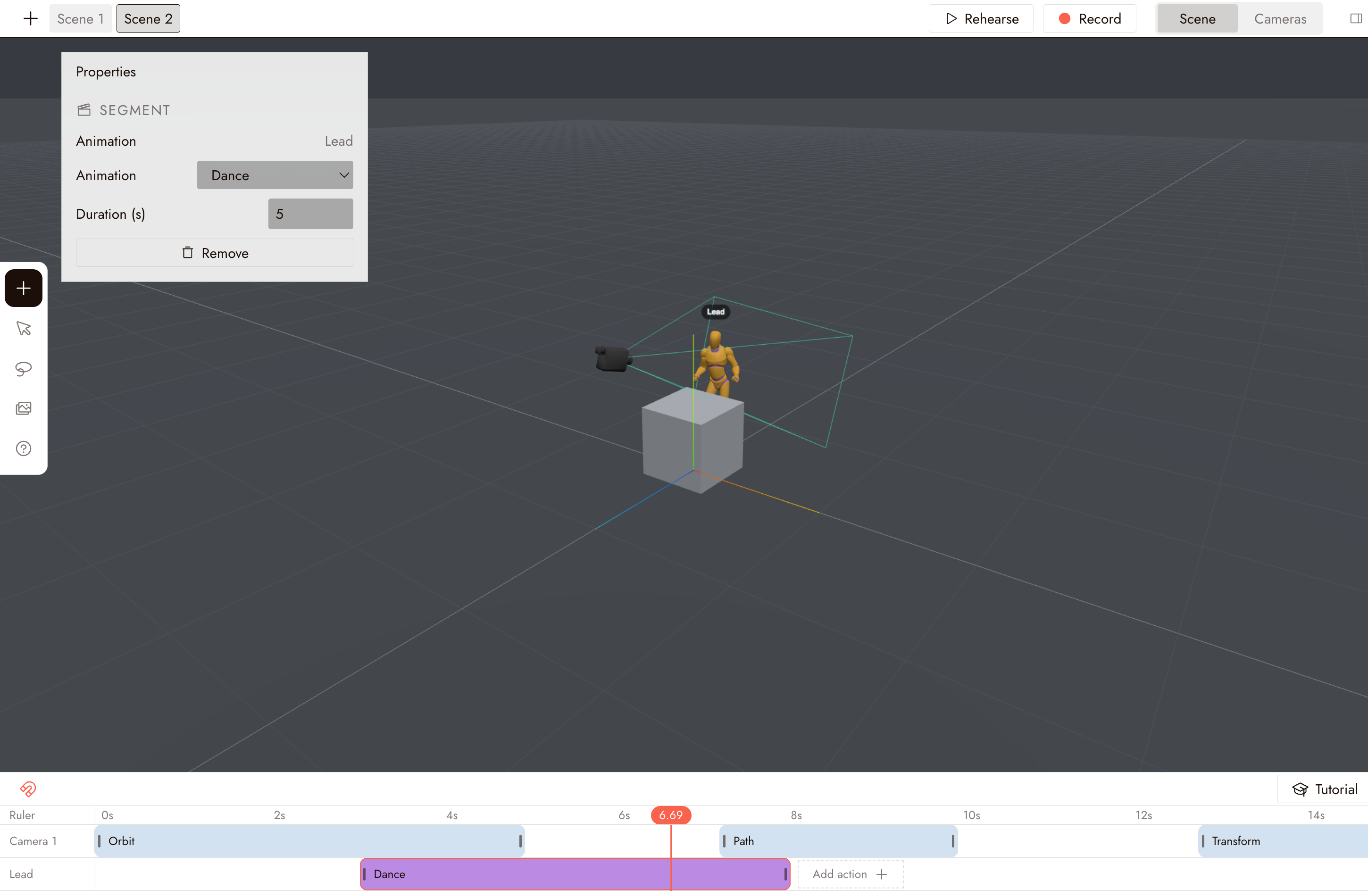The width and height of the screenshot is (1368, 896).
Task: Click the Dance segment right trim handle
Action: [785, 874]
